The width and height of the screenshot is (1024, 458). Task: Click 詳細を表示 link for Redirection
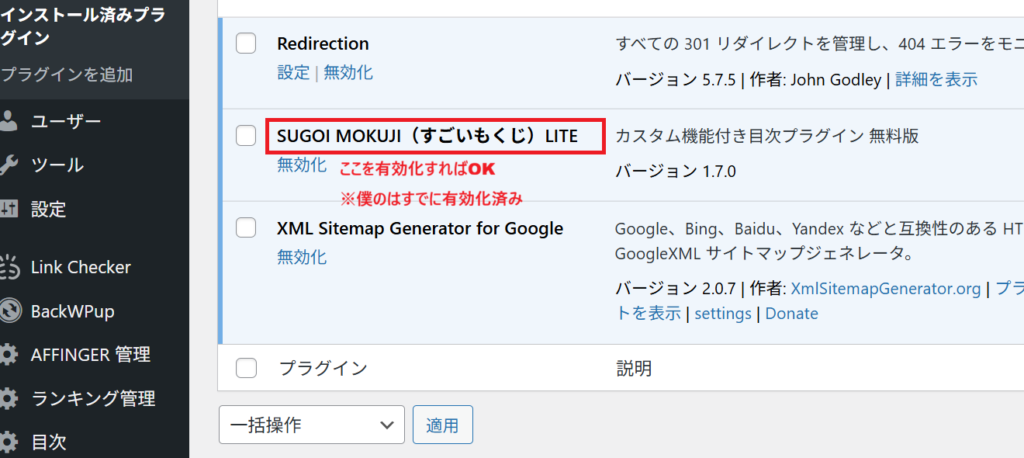coord(936,79)
